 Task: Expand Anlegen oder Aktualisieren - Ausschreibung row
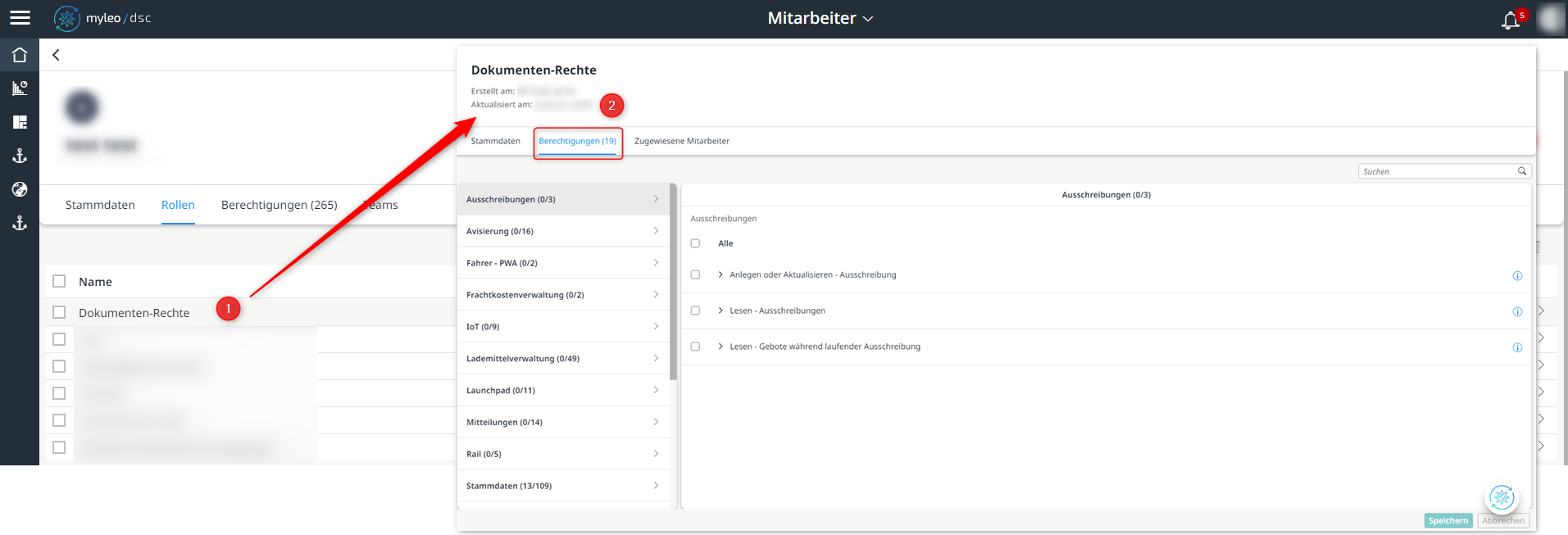coord(720,274)
